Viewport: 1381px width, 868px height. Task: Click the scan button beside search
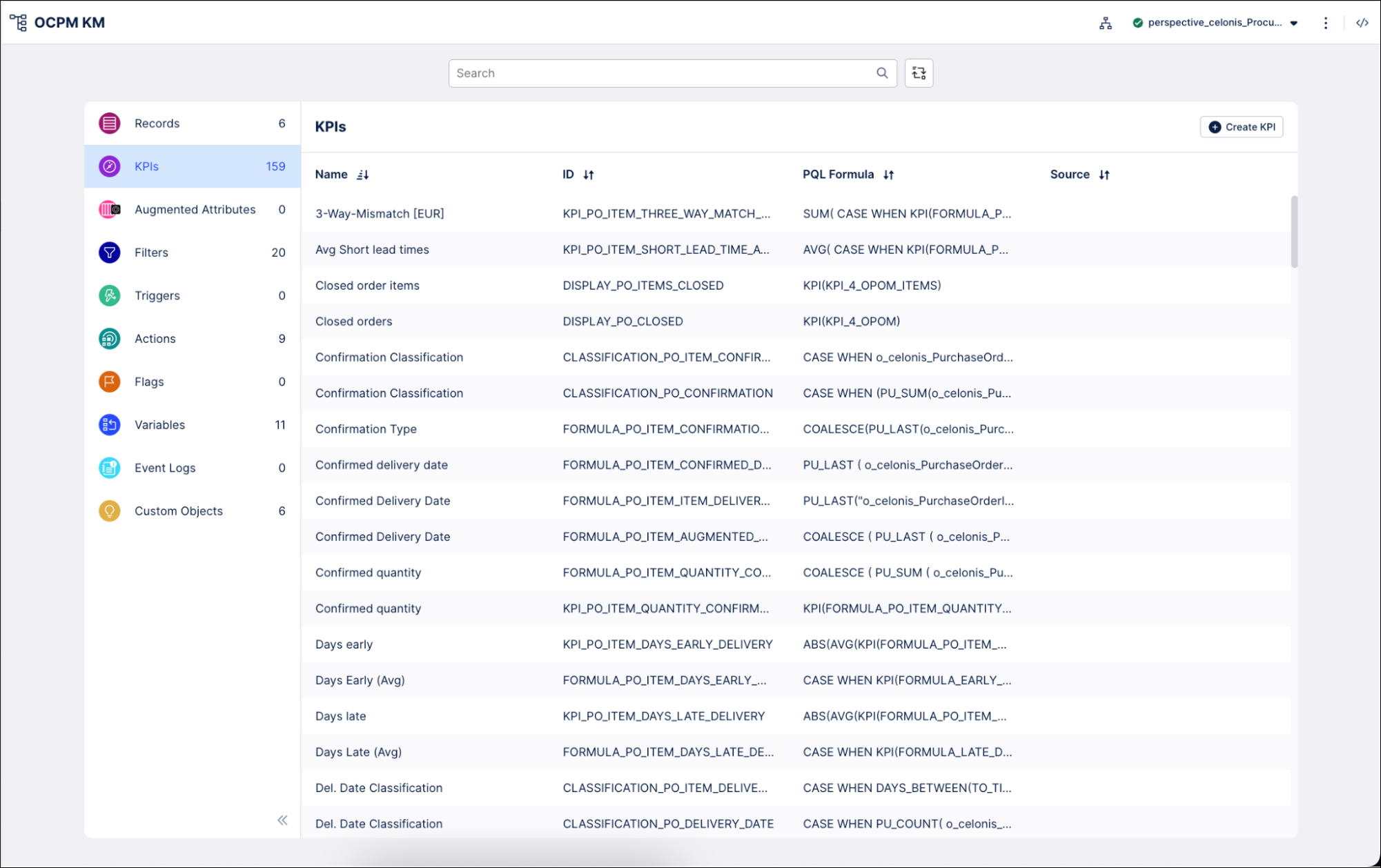click(919, 73)
